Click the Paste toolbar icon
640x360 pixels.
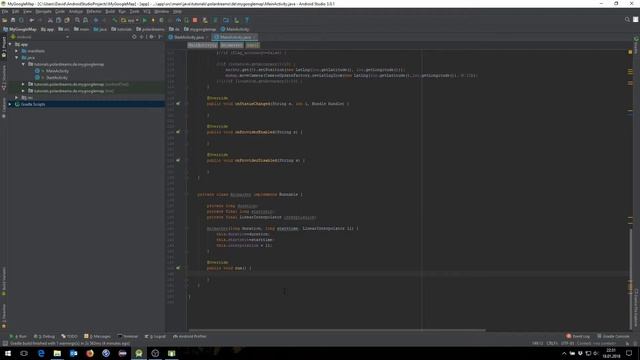[67, 20]
